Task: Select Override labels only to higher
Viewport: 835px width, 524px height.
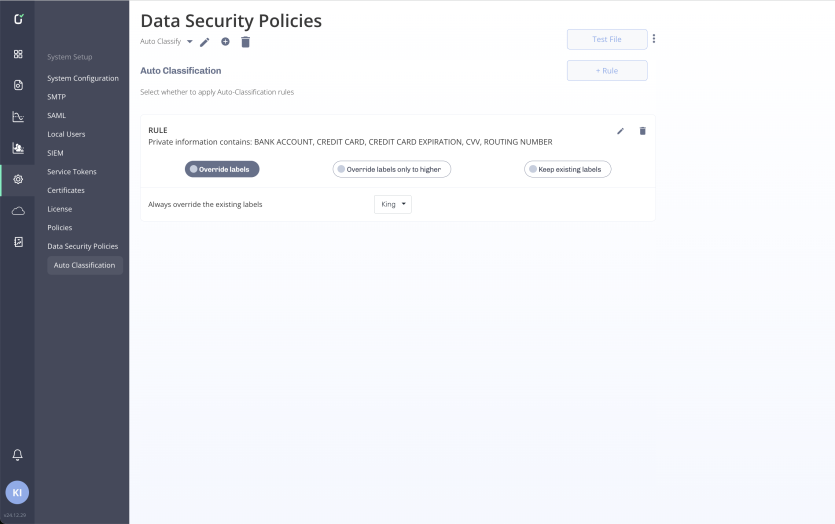Action: click(x=392, y=169)
